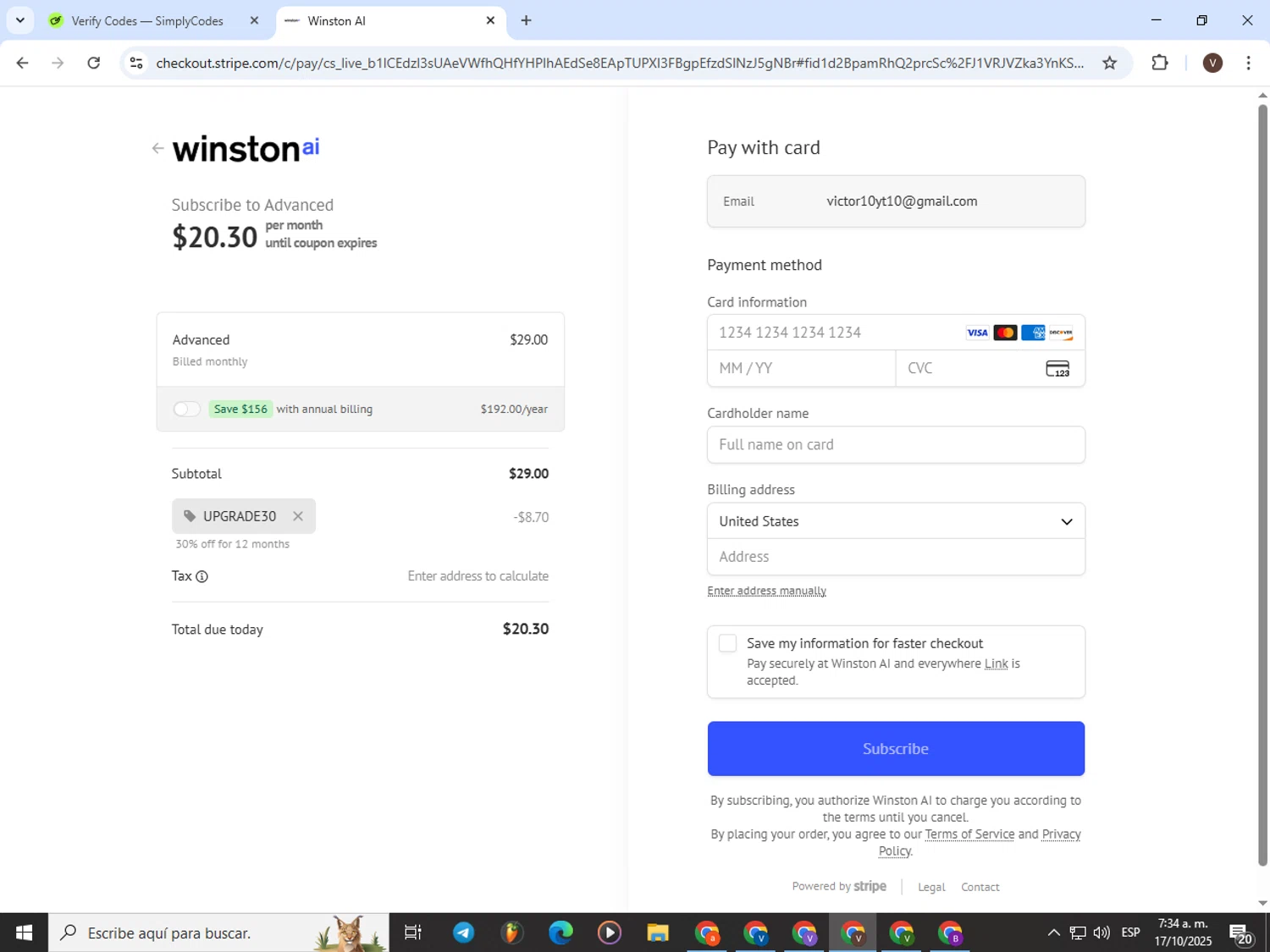Open a new browser tab

527,21
